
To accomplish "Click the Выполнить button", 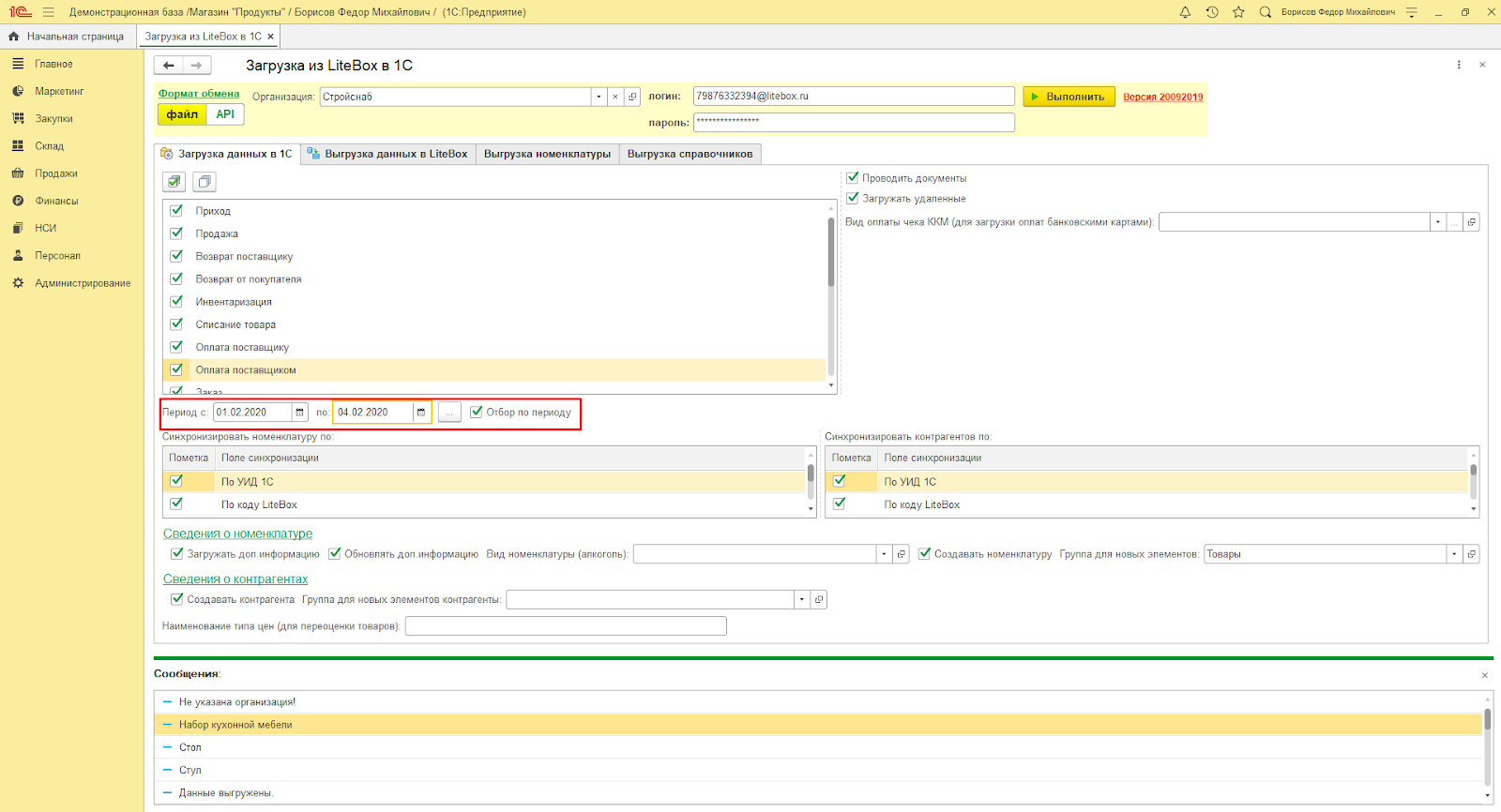I will pos(1069,97).
